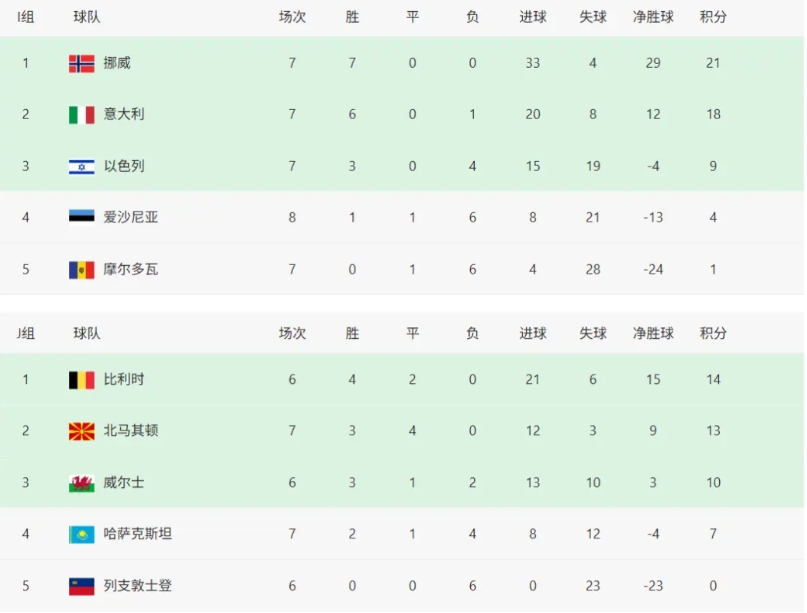Click 积分 column header in Group I
The height and width of the screenshot is (613, 807).
[x=713, y=17]
